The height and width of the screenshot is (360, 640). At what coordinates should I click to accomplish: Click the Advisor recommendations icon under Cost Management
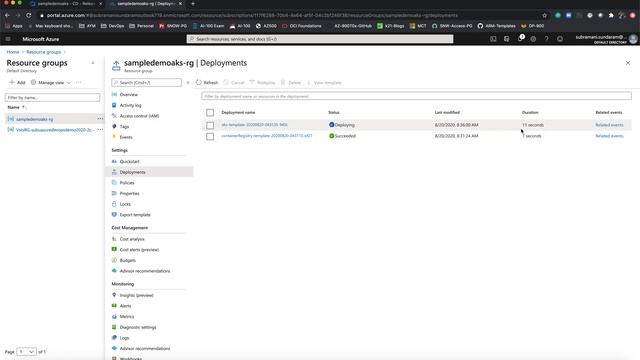pyautogui.click(x=114, y=271)
